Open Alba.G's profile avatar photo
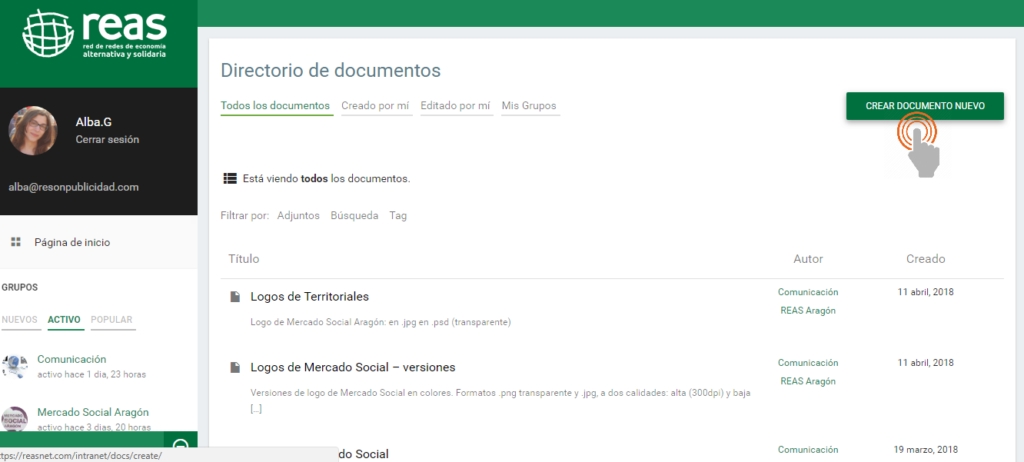Screen dimensions: 1024x462 [x=33, y=131]
